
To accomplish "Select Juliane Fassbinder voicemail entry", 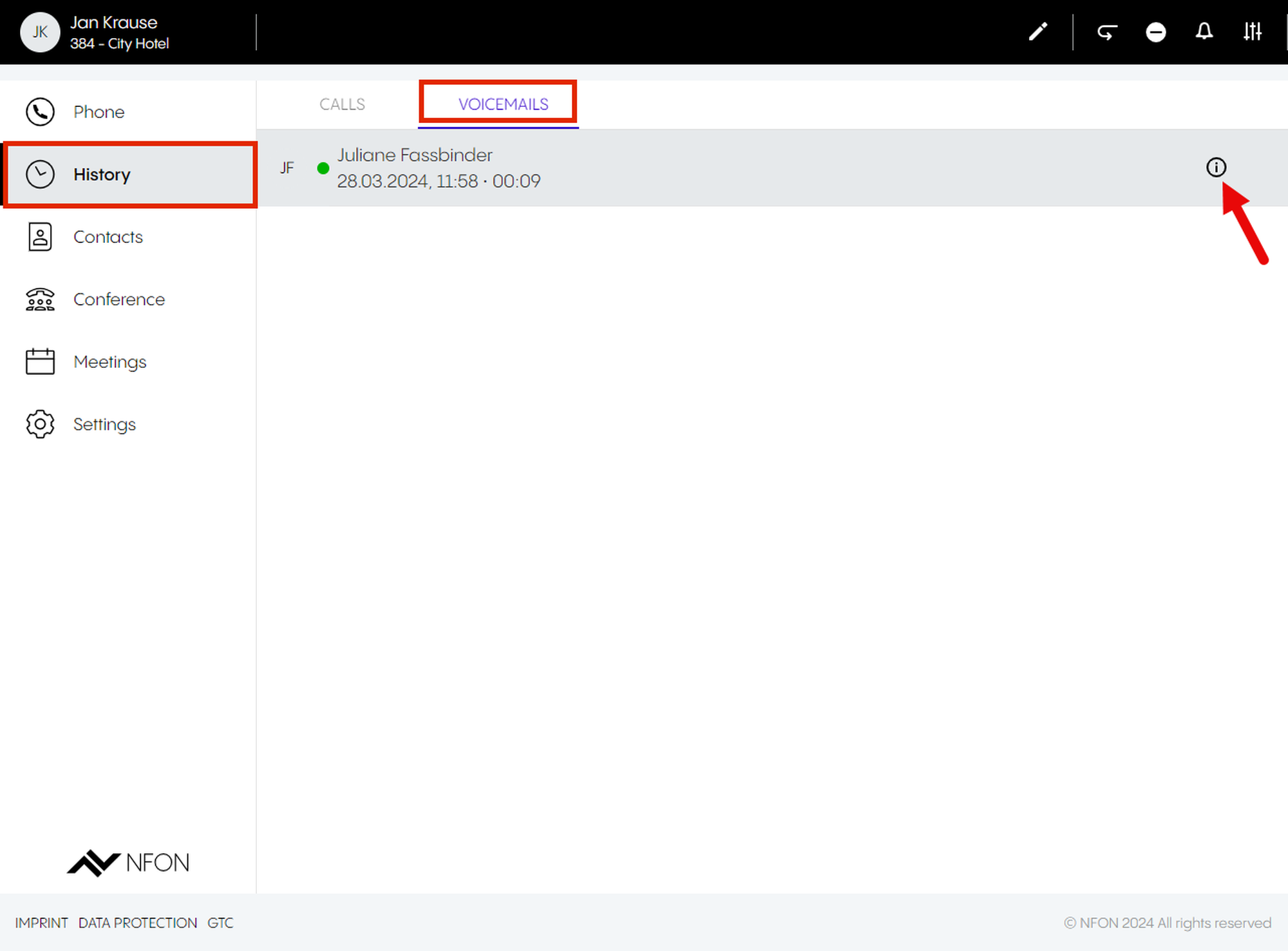I will point(438,168).
